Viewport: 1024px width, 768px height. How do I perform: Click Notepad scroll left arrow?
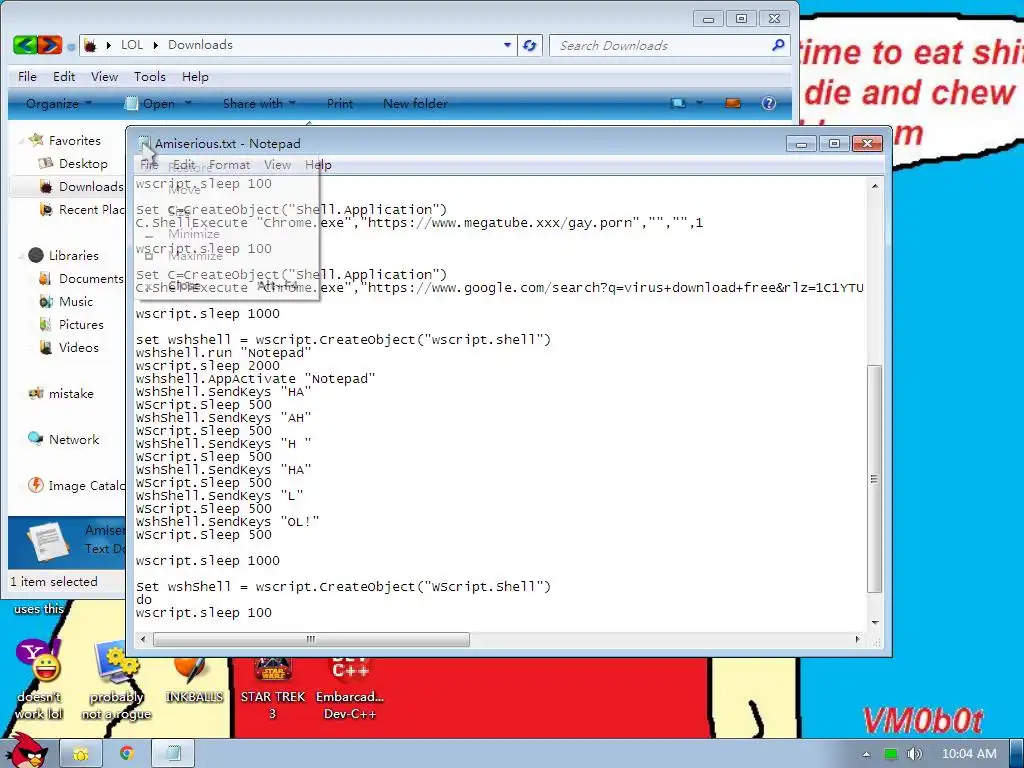(x=143, y=639)
